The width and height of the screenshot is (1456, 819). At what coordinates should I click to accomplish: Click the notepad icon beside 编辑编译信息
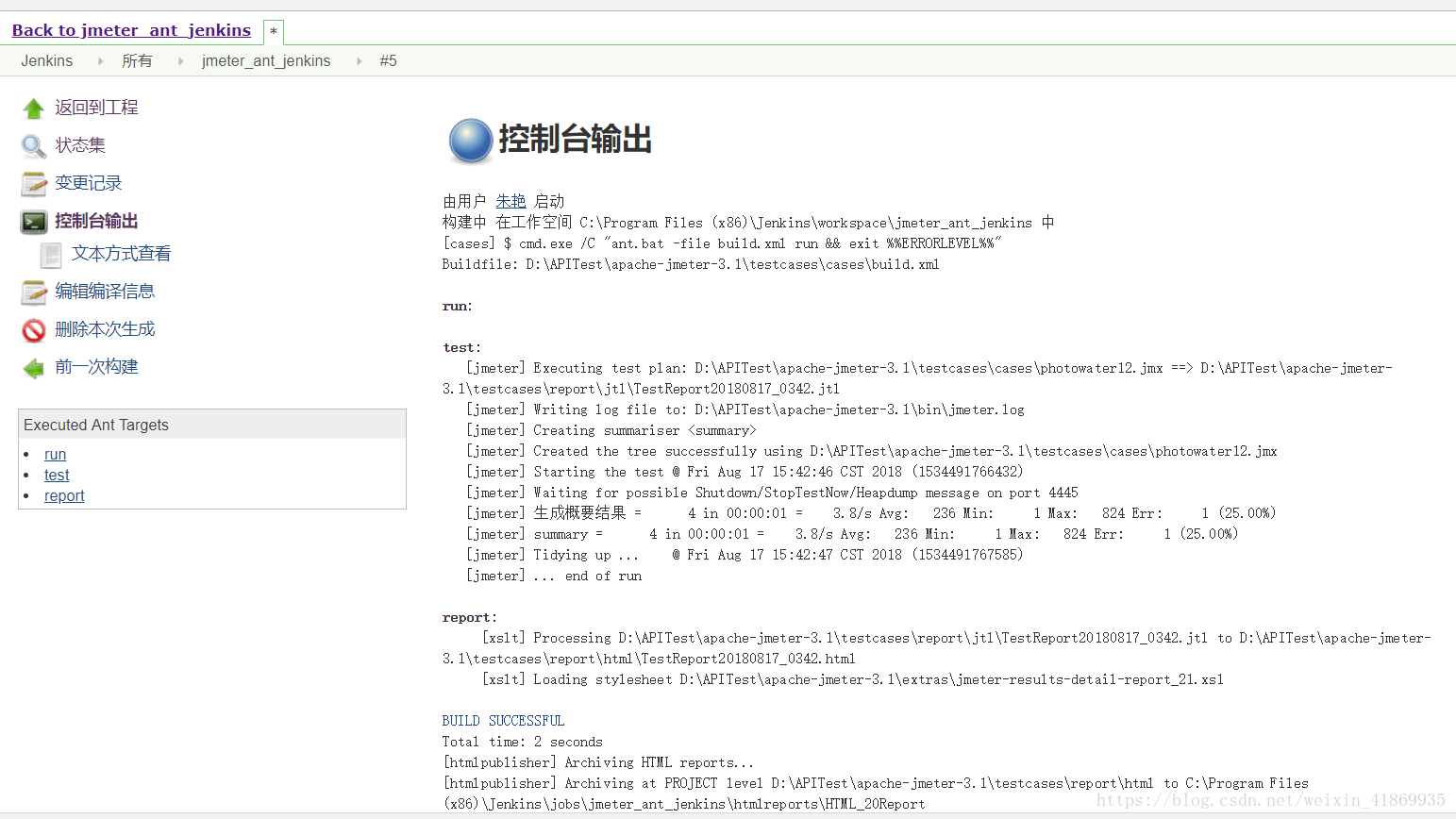click(x=34, y=292)
